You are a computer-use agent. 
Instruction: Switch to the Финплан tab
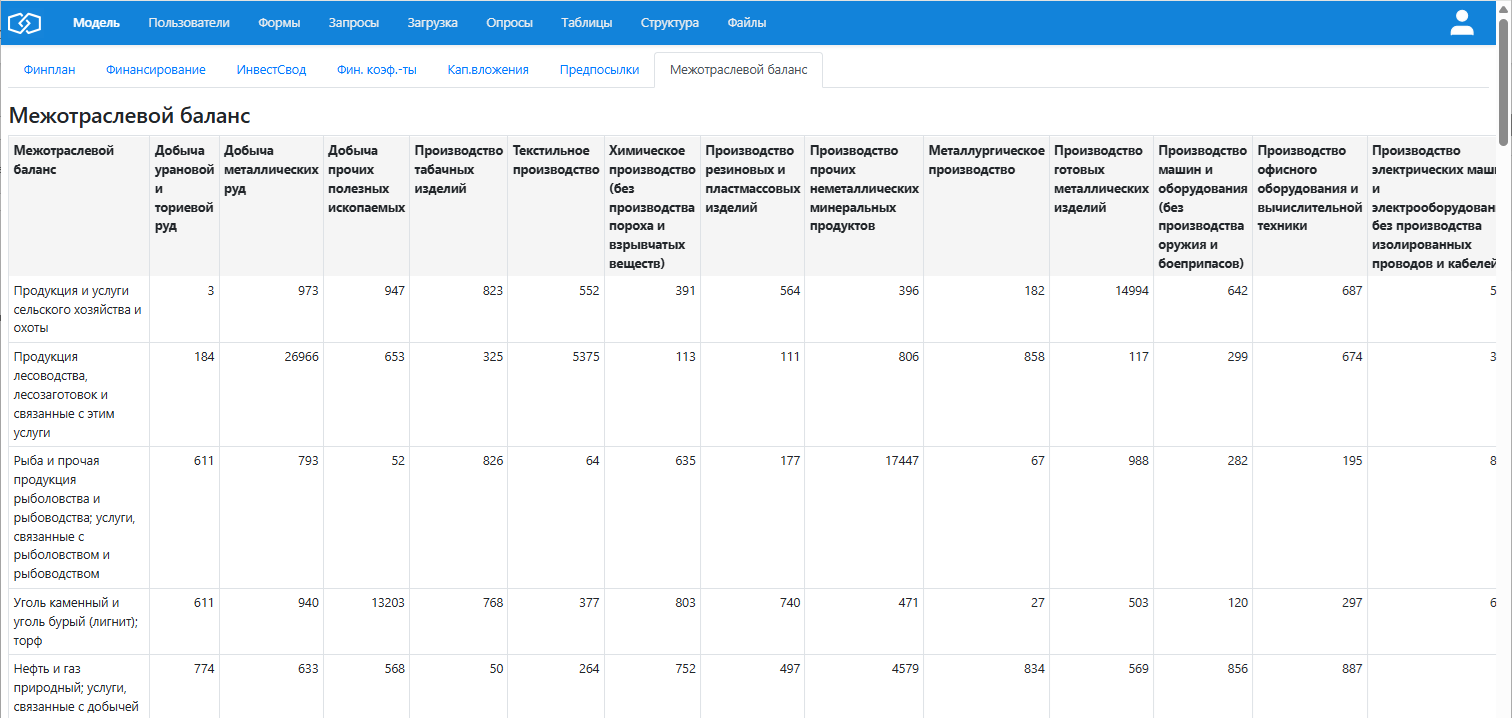(49, 70)
